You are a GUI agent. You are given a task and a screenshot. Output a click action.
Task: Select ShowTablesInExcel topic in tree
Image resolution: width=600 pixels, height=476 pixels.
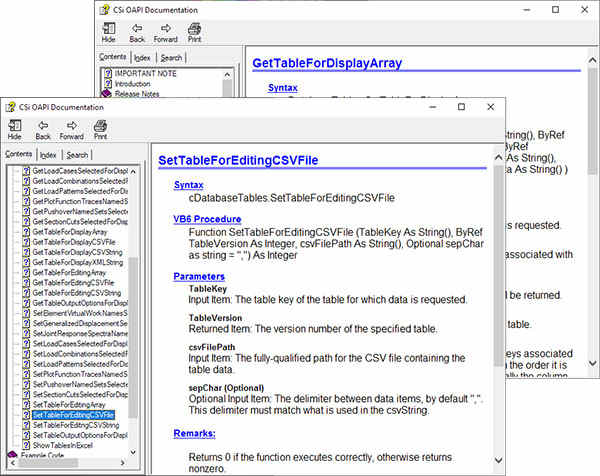pos(63,445)
